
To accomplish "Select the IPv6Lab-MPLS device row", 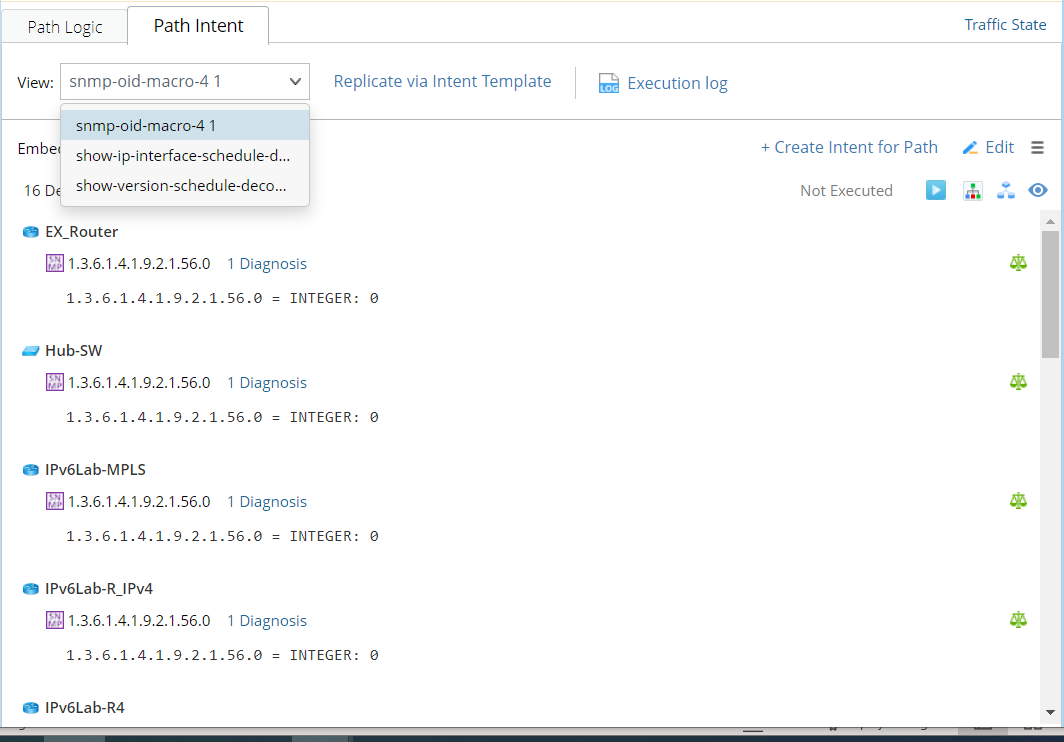I will (x=95, y=469).
